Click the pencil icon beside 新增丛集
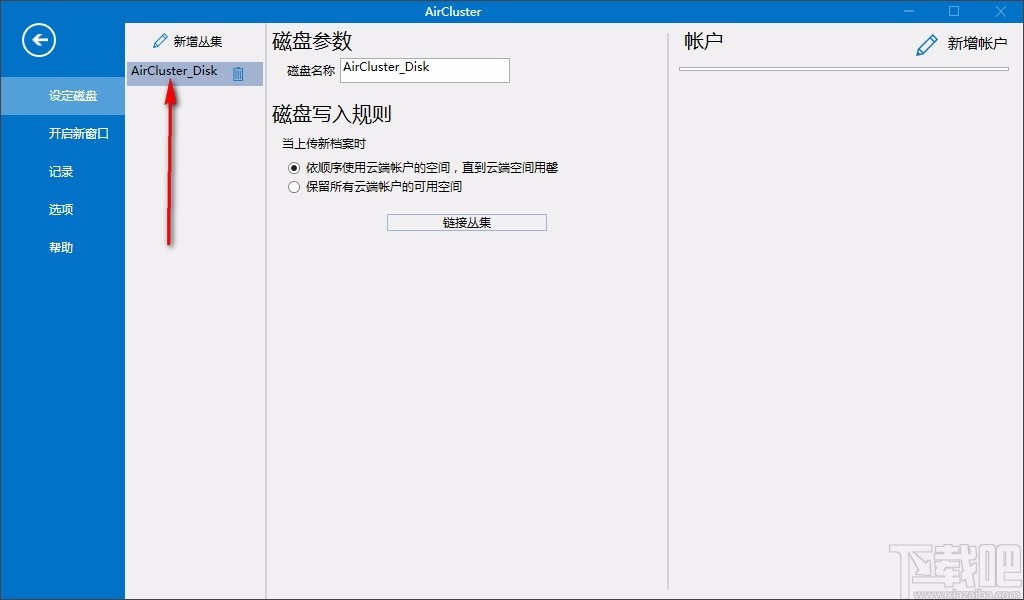The height and width of the screenshot is (600, 1024). (x=160, y=40)
